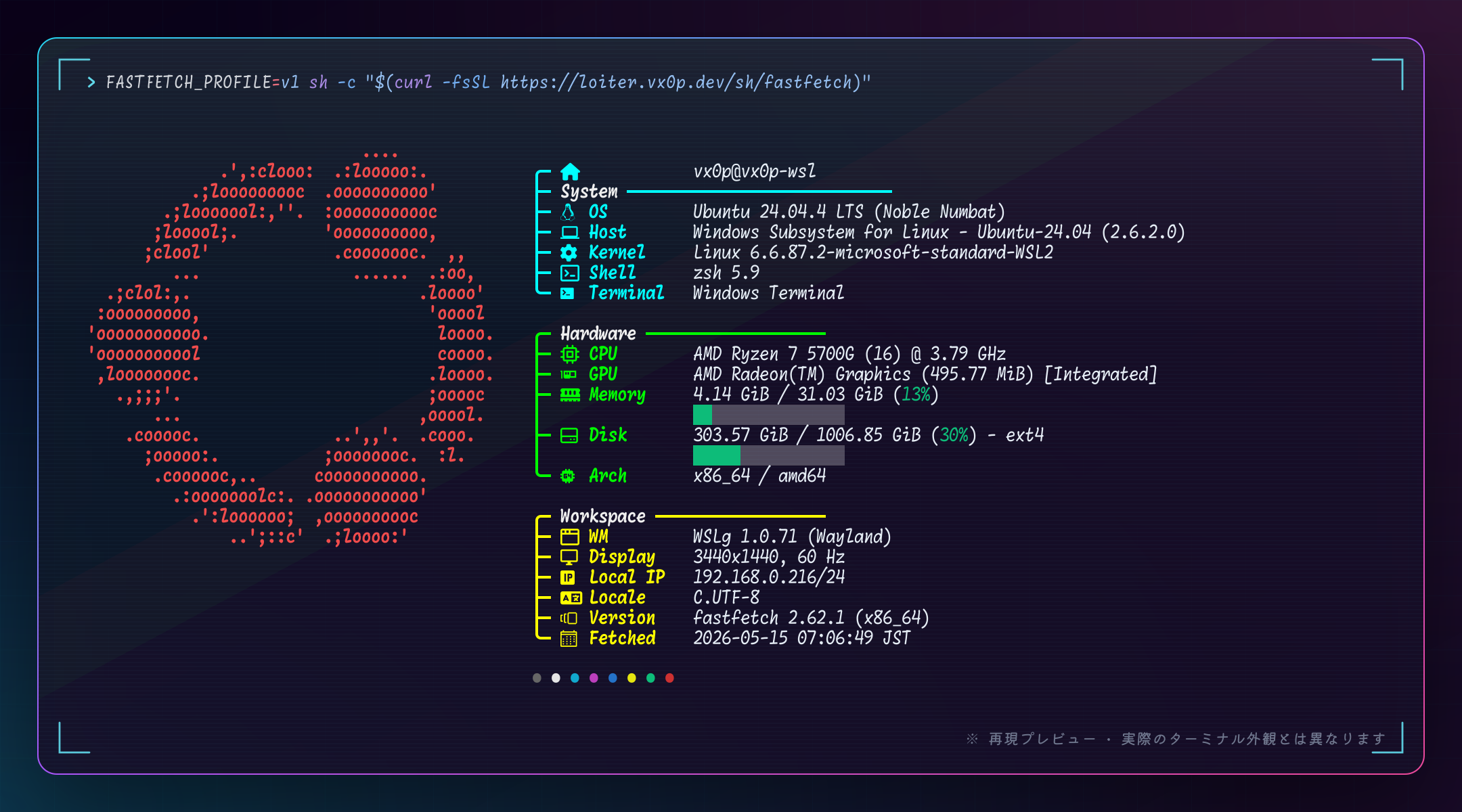Viewport: 1462px width, 812px height.
Task: Click the cyan color dot
Action: click(575, 678)
